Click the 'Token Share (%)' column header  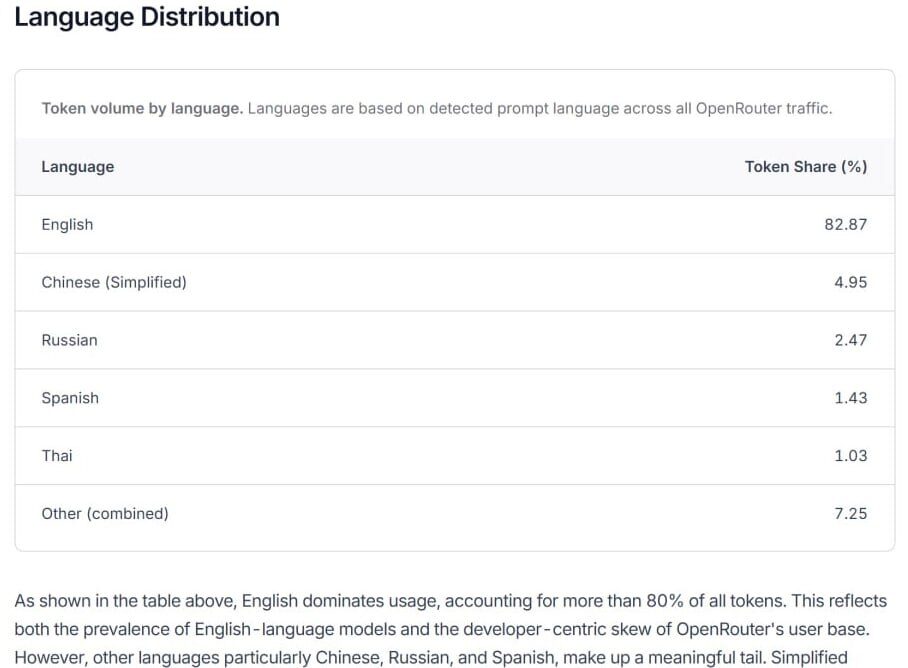coord(805,167)
